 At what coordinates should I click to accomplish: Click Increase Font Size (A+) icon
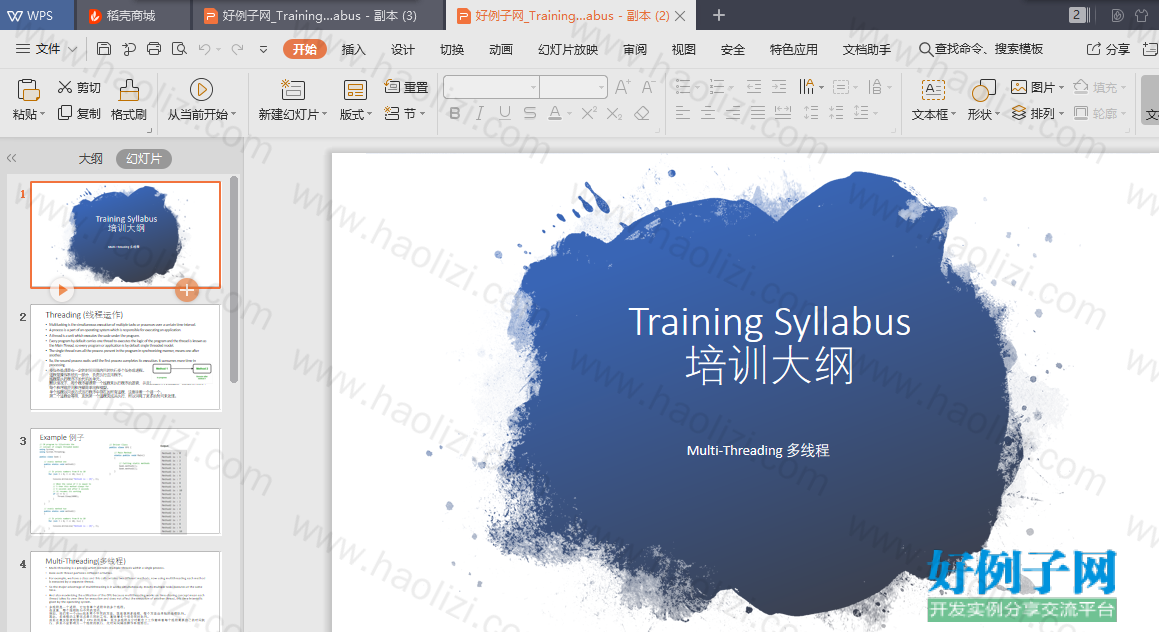pos(623,87)
